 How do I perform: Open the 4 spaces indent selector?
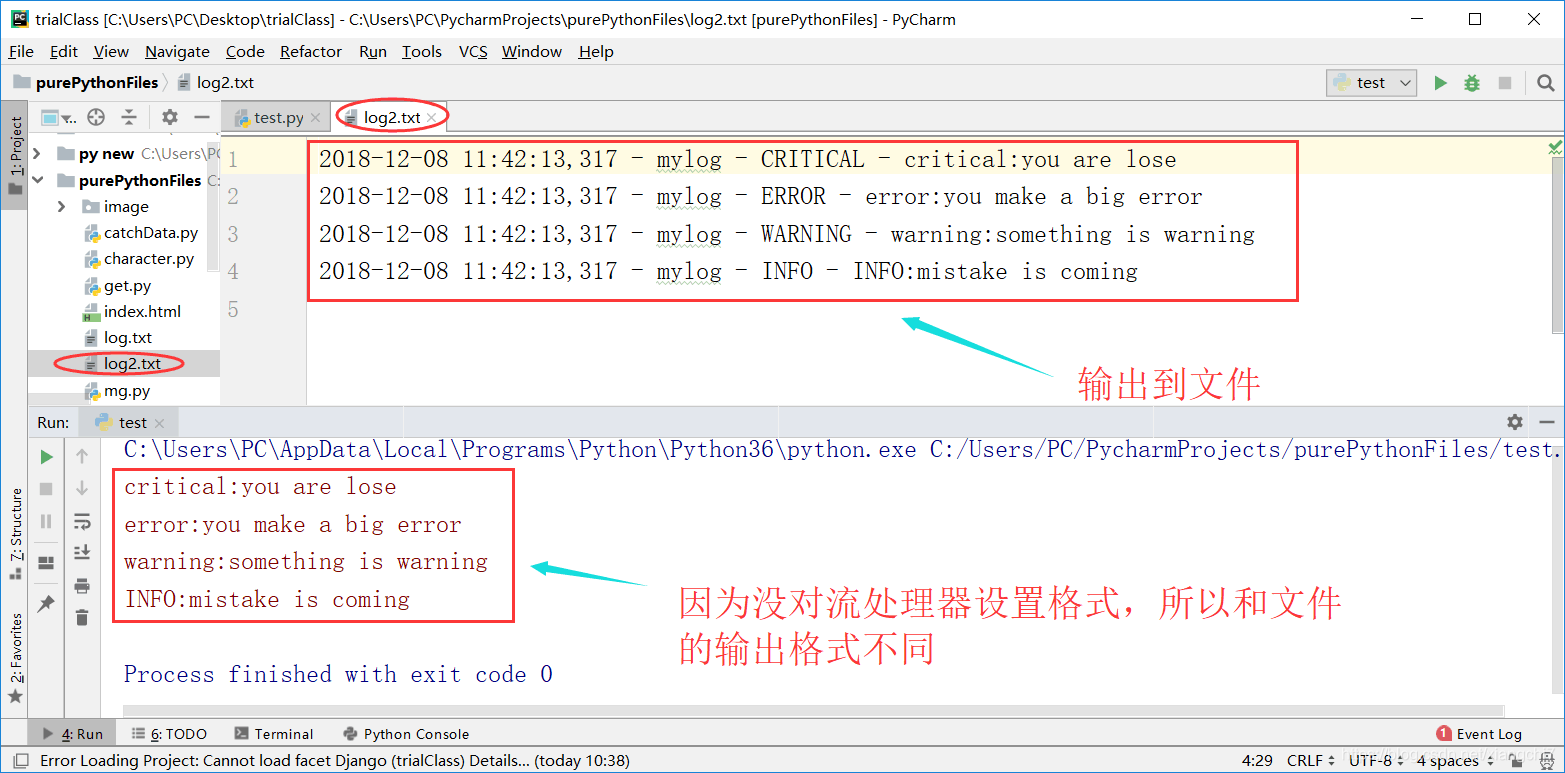pos(1454,761)
